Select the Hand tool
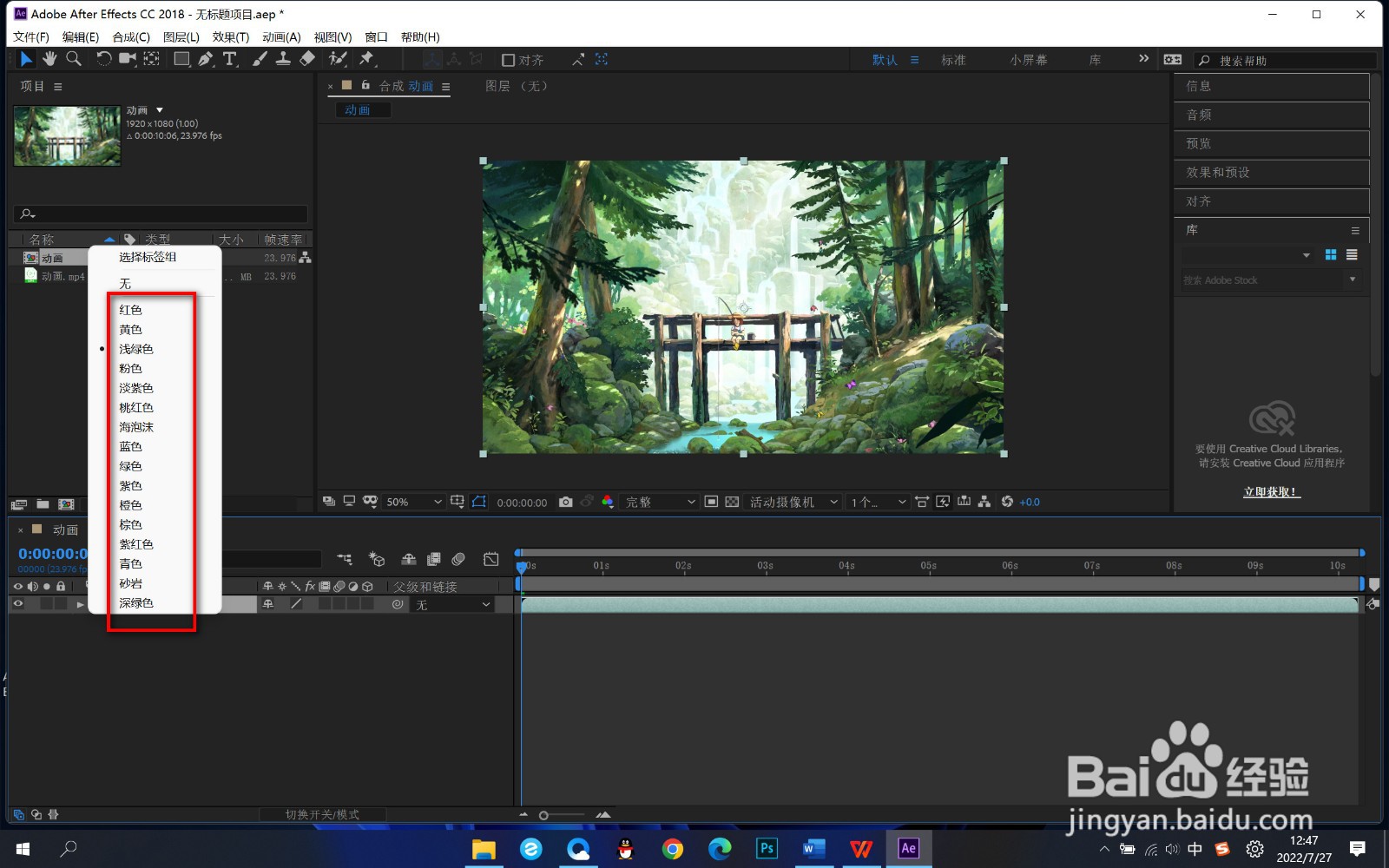Image resolution: width=1389 pixels, height=868 pixels. 49,59
